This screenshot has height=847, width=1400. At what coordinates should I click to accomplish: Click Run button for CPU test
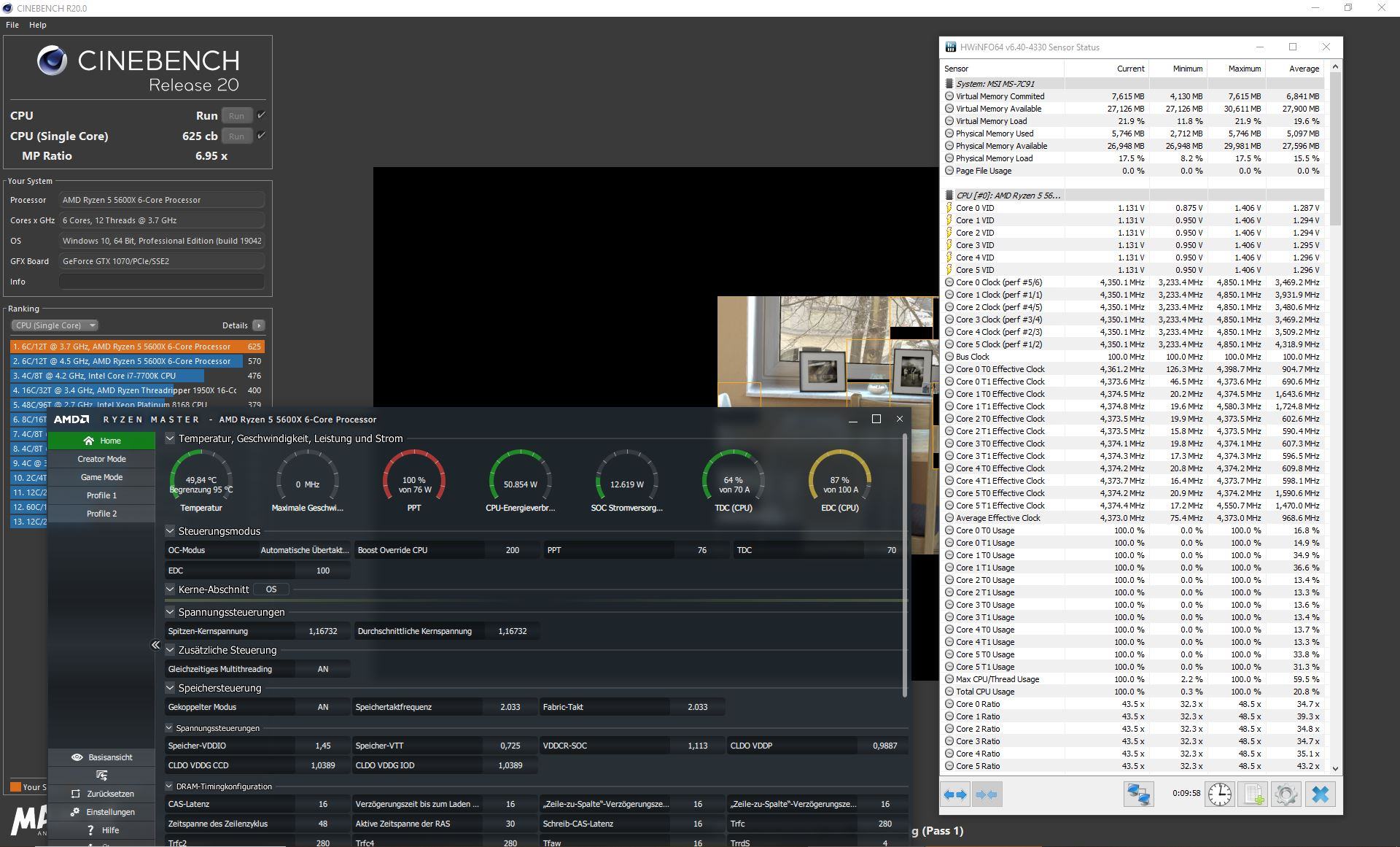tap(236, 115)
